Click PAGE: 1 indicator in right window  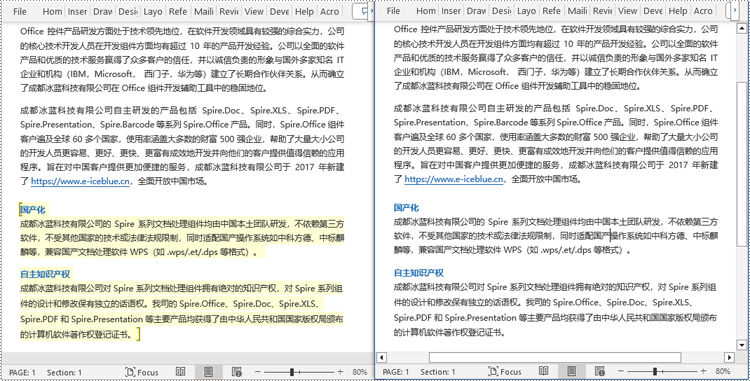396,372
